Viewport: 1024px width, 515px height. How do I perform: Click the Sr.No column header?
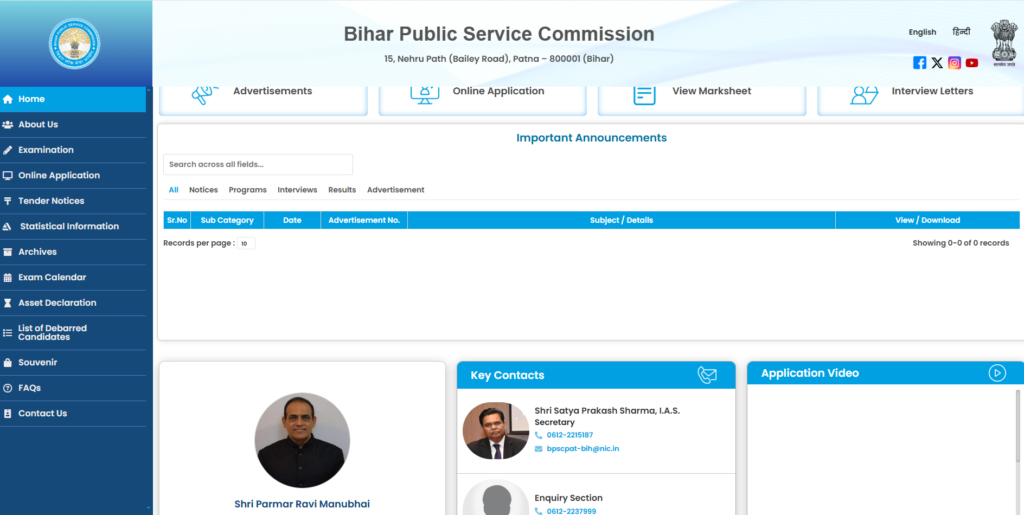coord(177,221)
